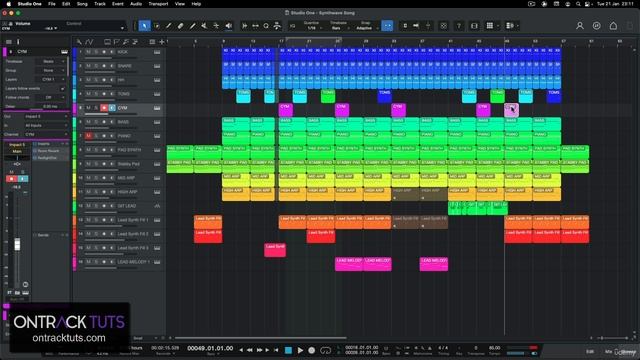The image size is (640, 360).
Task: Mute the KICK track
Action: [x=88, y=52]
